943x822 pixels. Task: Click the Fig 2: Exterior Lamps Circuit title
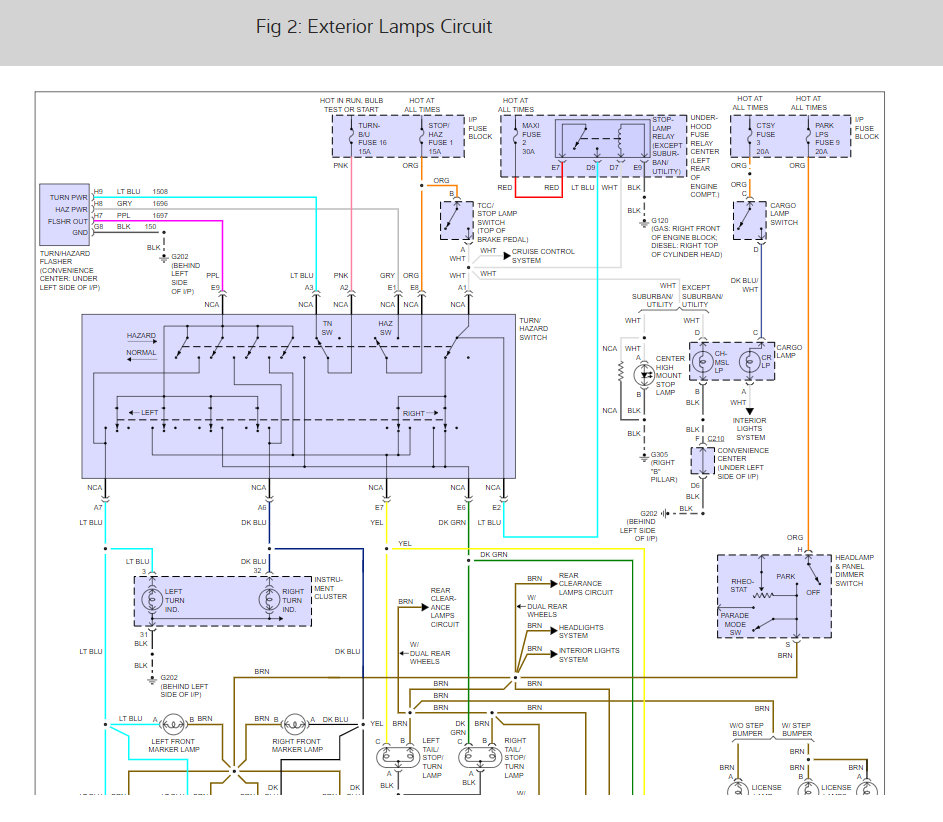373,27
